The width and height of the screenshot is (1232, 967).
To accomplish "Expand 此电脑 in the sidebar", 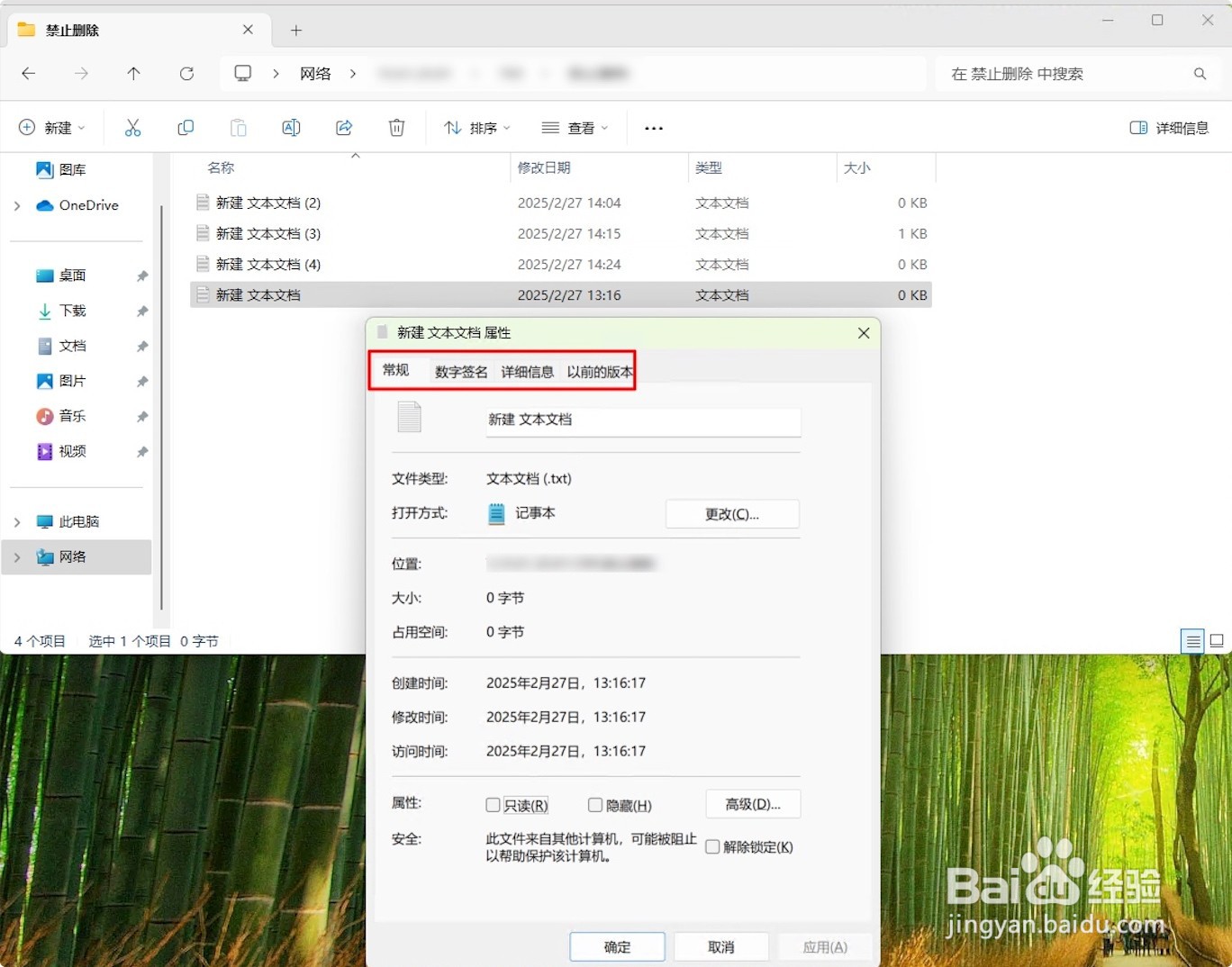I will [x=16, y=520].
